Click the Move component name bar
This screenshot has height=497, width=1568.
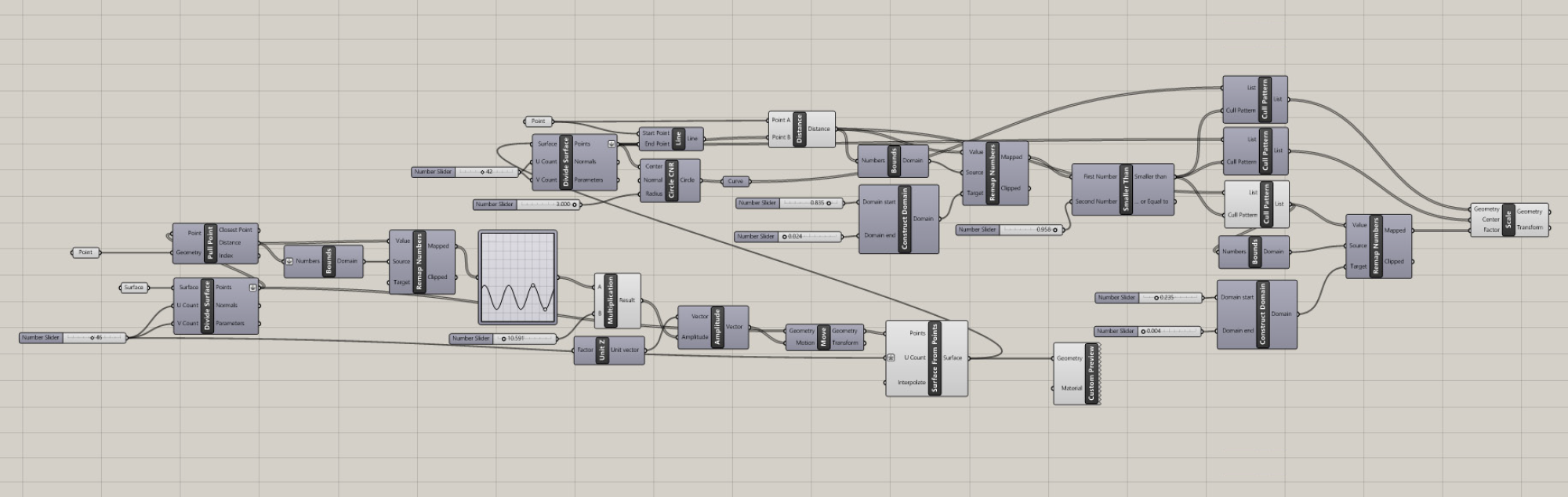[x=822, y=337]
